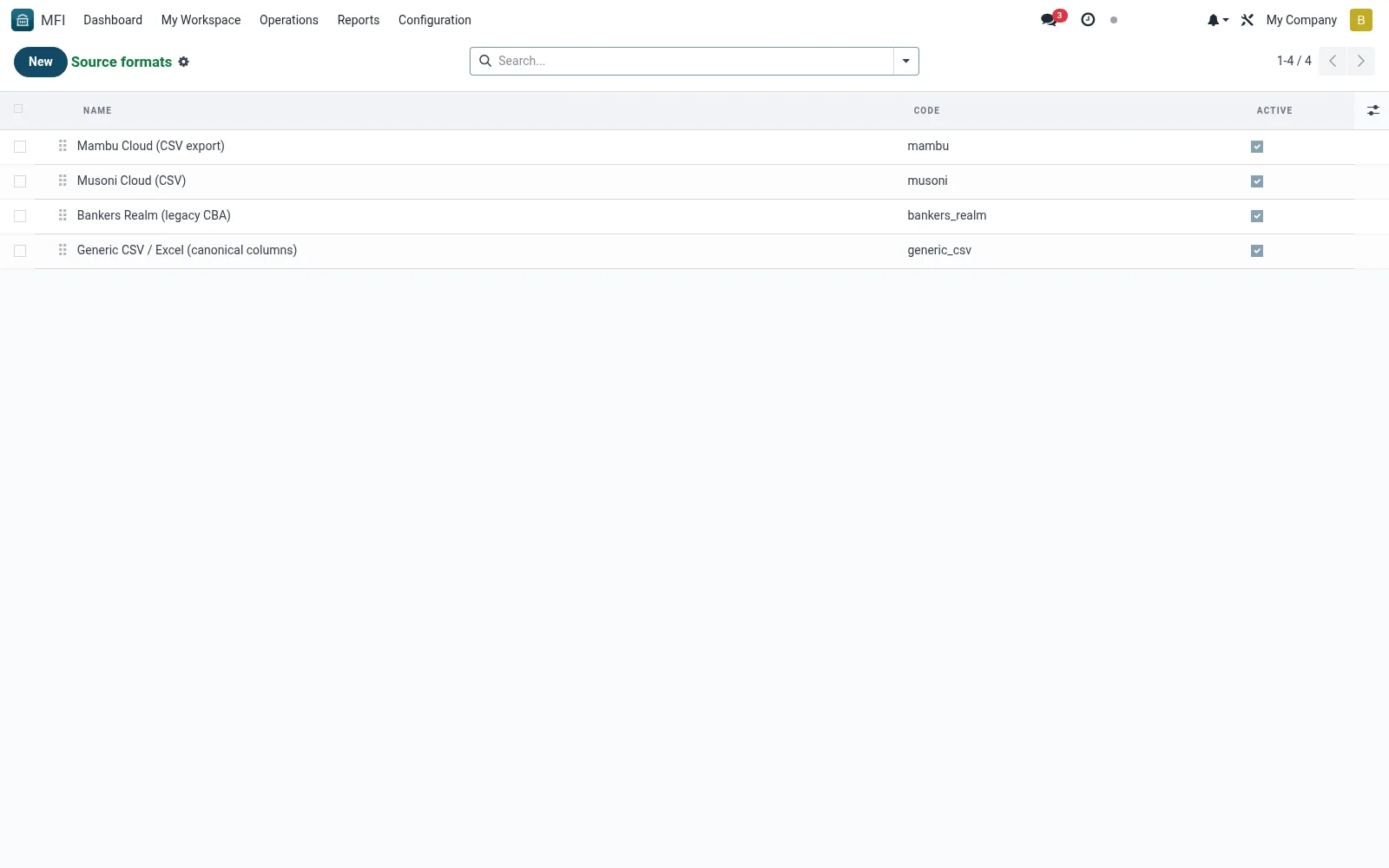Open the Configuration menu
The width and height of the screenshot is (1389, 868).
(x=435, y=20)
